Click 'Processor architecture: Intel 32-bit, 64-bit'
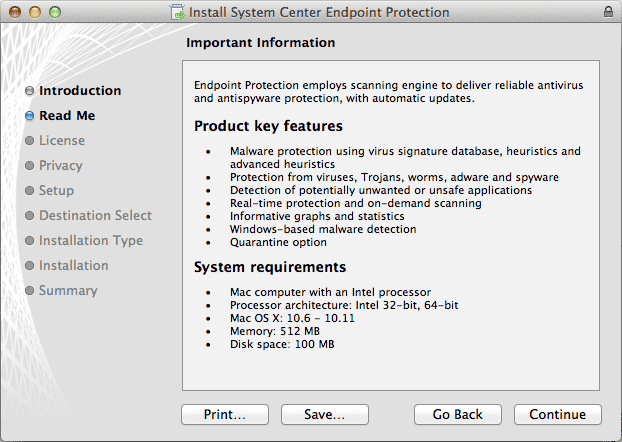Viewport: 622px width, 442px height. click(344, 305)
